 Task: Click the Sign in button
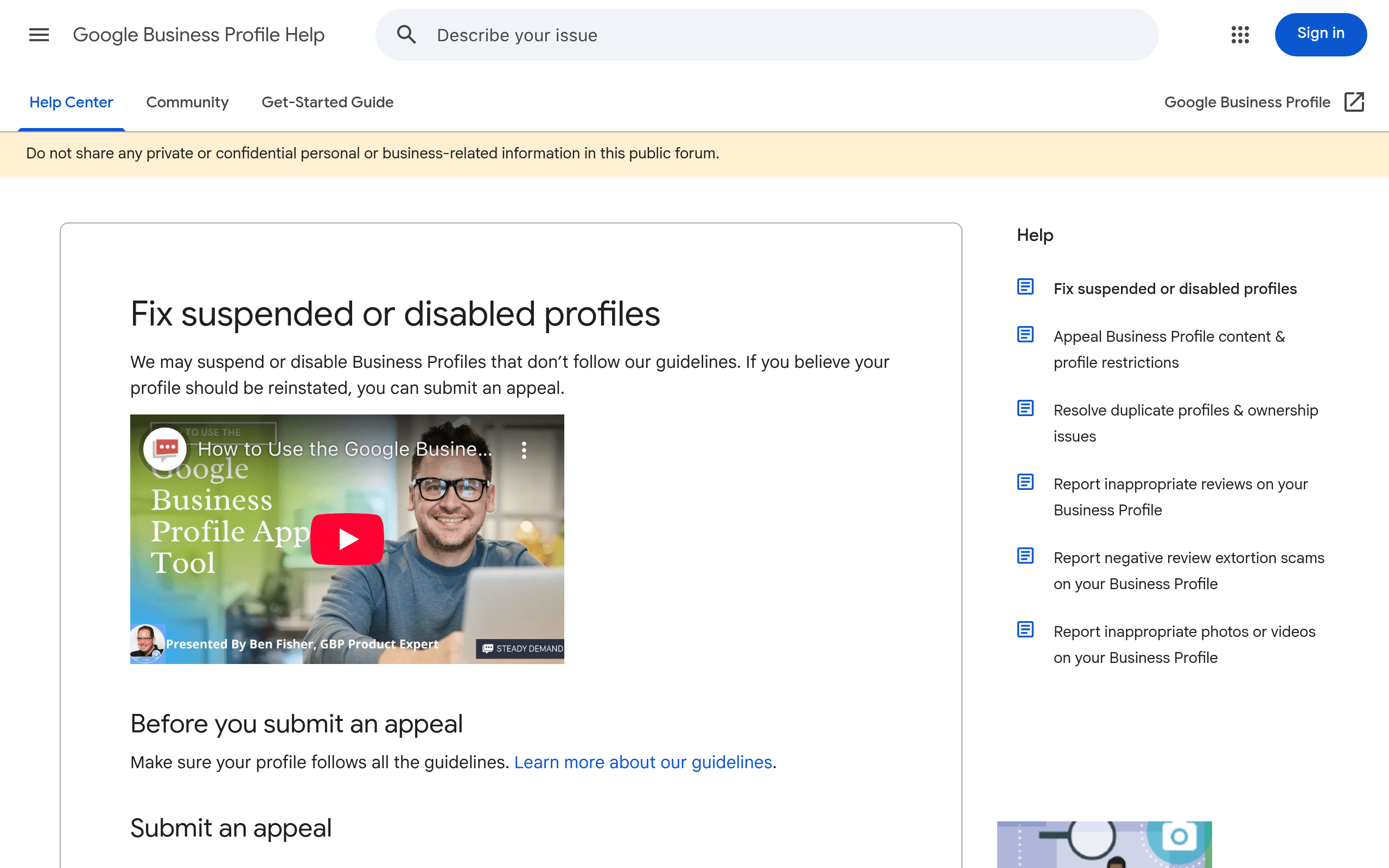1321,34
